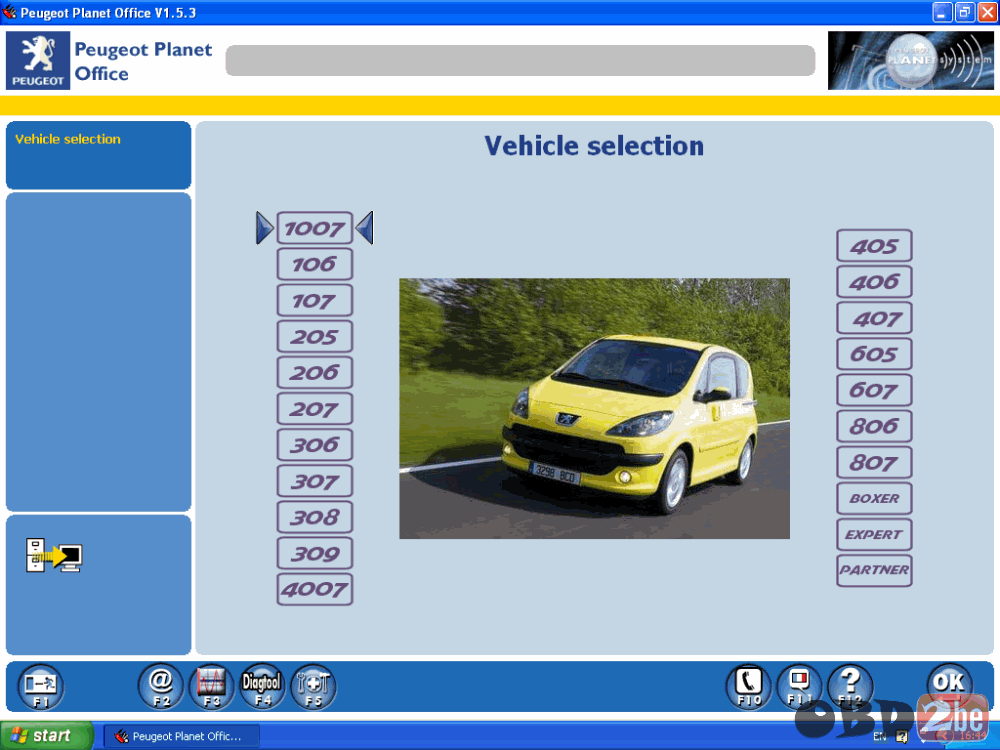The height and width of the screenshot is (750, 1000).
Task: Click the left-pointing arrow beside 1007
Action: point(365,228)
